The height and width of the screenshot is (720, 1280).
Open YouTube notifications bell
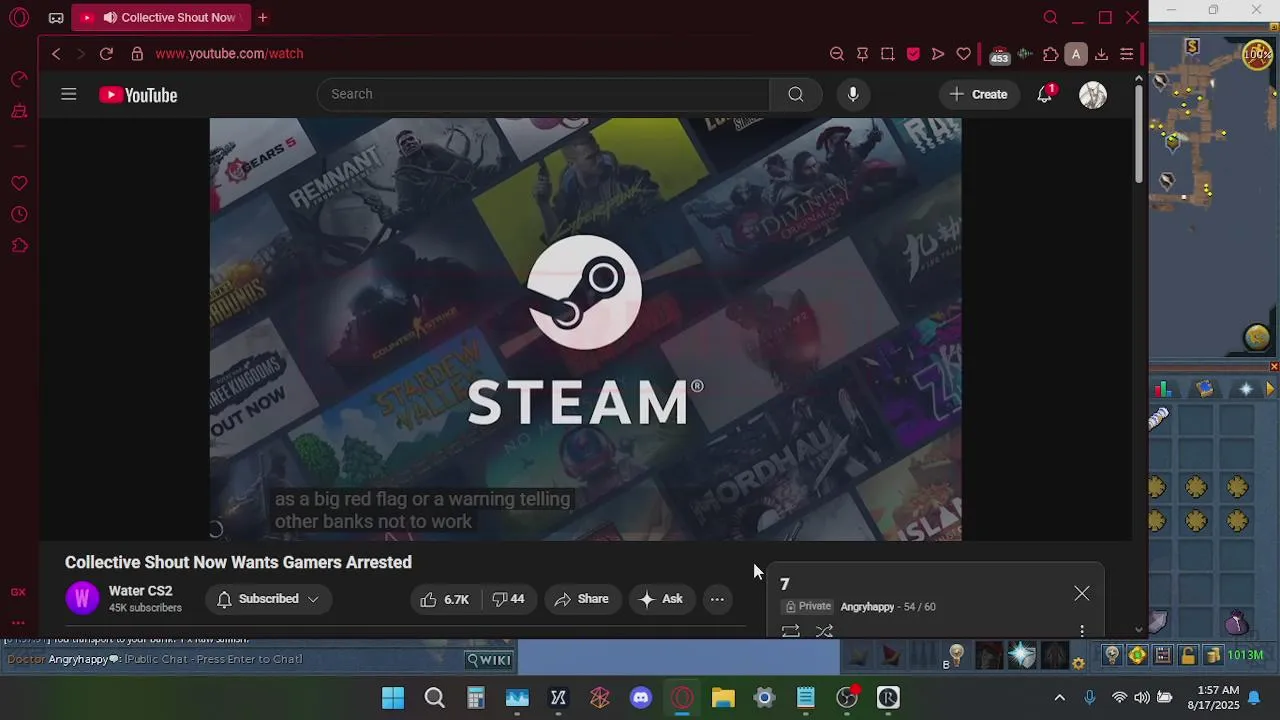coord(1045,94)
